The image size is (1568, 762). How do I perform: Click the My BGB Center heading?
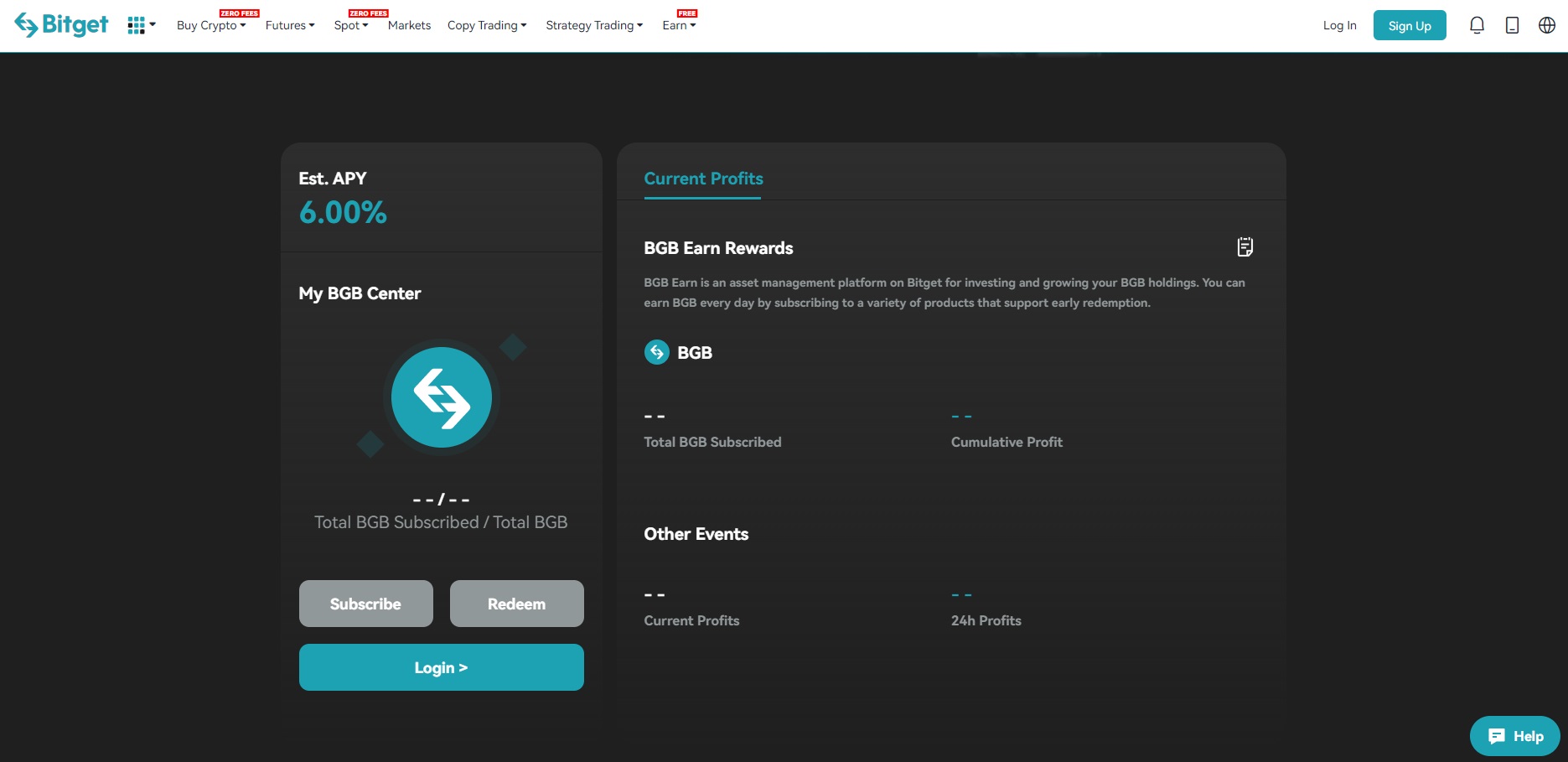[360, 293]
